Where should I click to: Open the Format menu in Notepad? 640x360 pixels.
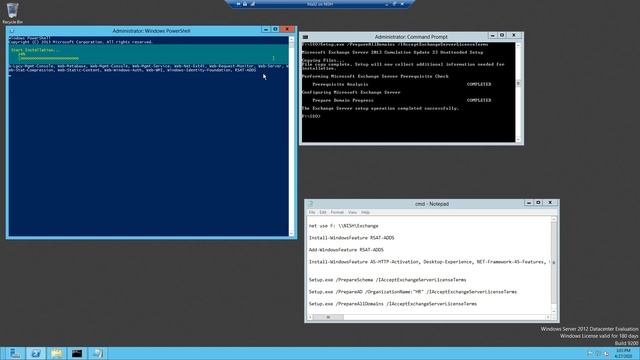click(x=337, y=212)
